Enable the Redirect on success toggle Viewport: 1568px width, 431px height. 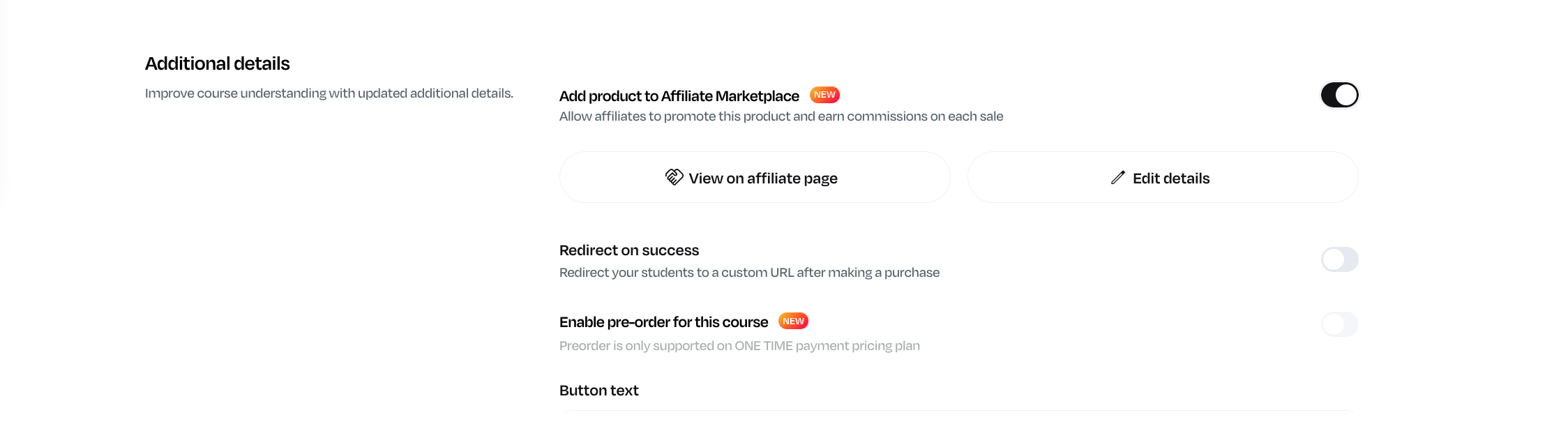(x=1339, y=259)
